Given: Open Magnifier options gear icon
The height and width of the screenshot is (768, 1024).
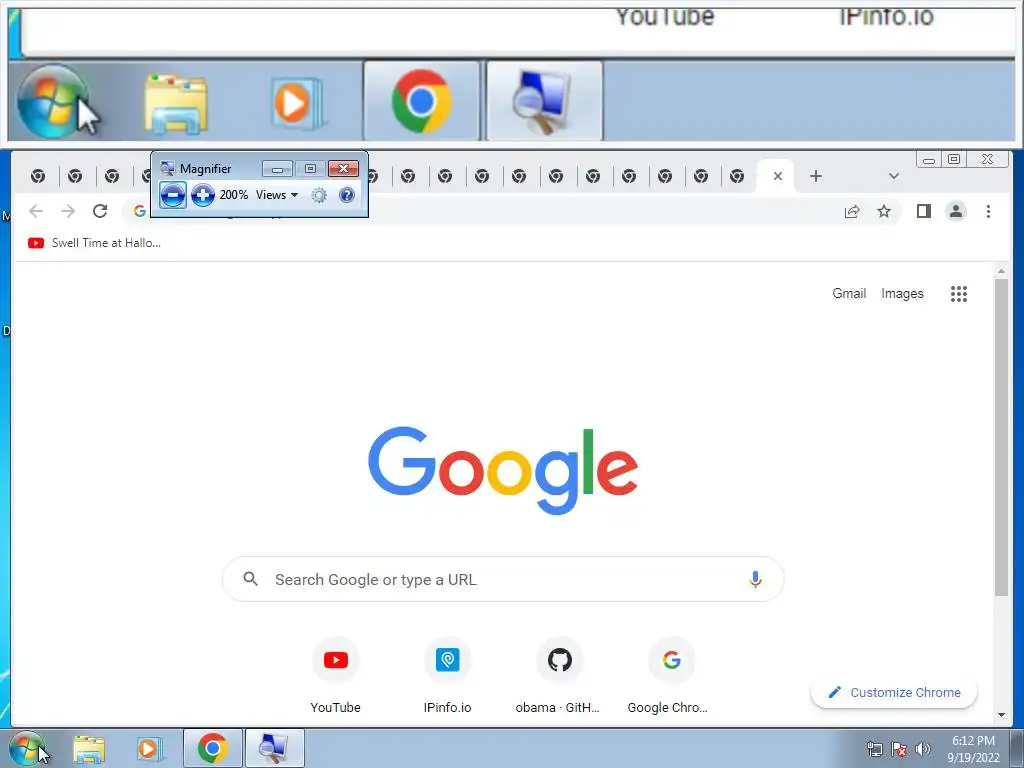Looking at the screenshot, I should 319,195.
